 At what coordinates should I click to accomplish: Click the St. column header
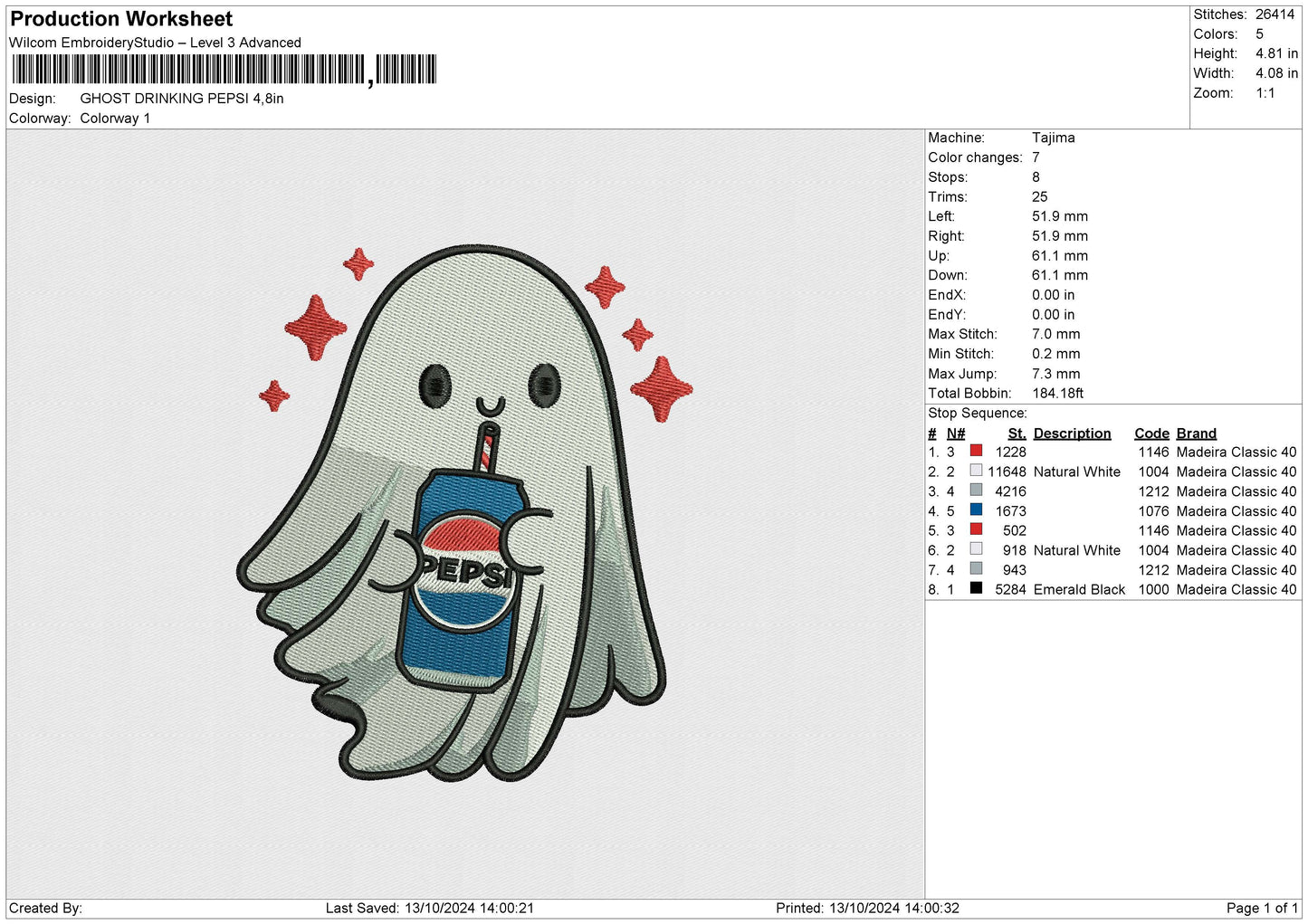pyautogui.click(x=1017, y=433)
